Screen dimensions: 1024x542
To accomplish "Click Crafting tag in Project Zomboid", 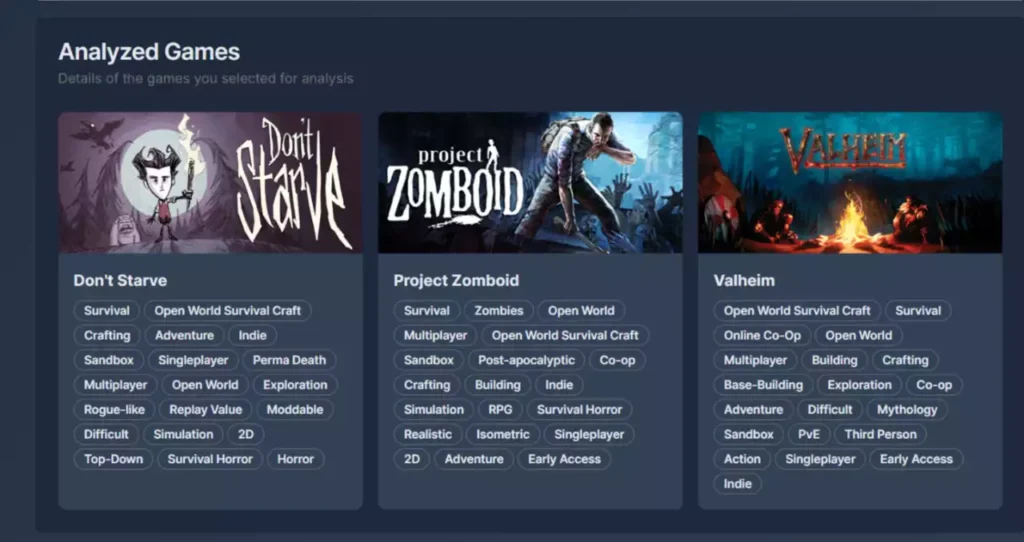I will (427, 385).
